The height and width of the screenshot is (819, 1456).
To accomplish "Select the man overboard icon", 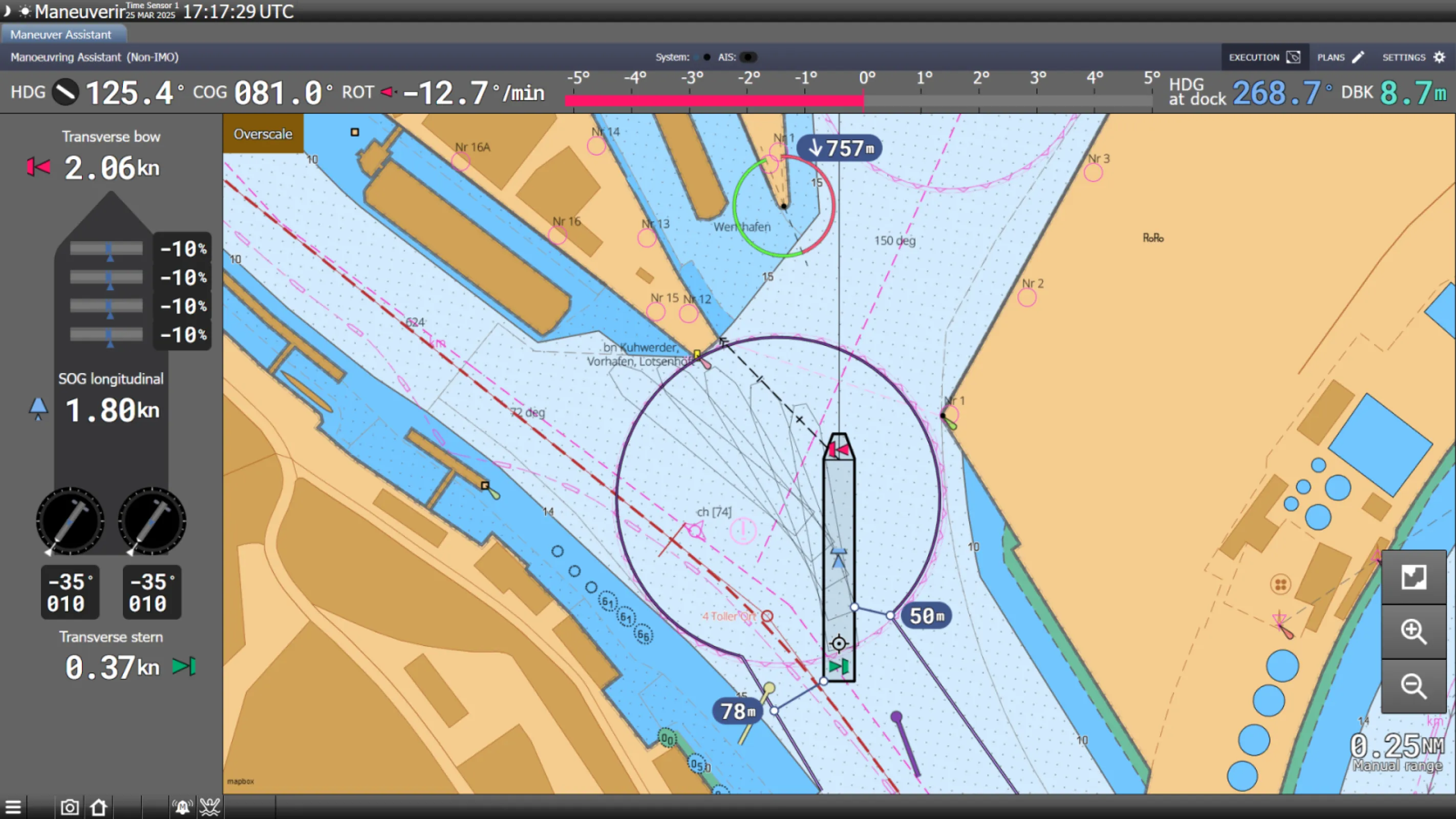I will tap(210, 807).
